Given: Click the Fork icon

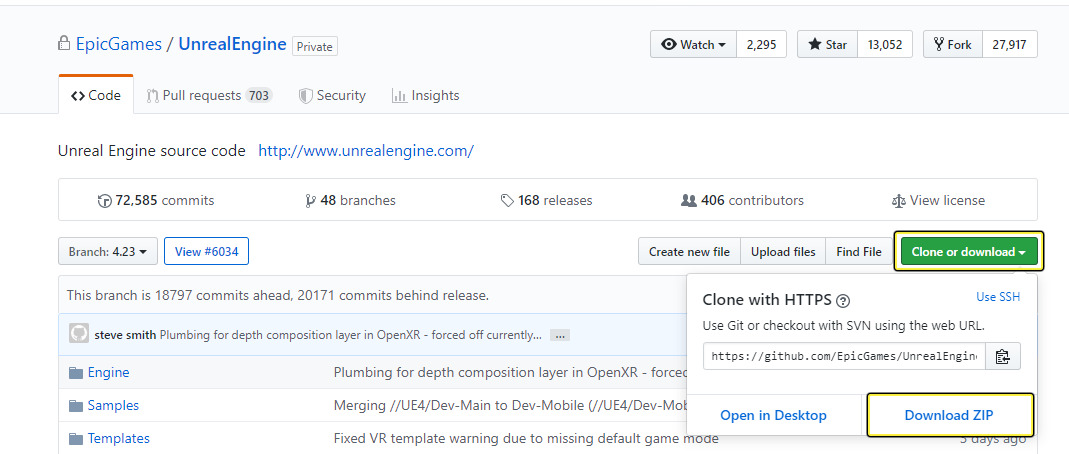Looking at the screenshot, I should tap(939, 44).
